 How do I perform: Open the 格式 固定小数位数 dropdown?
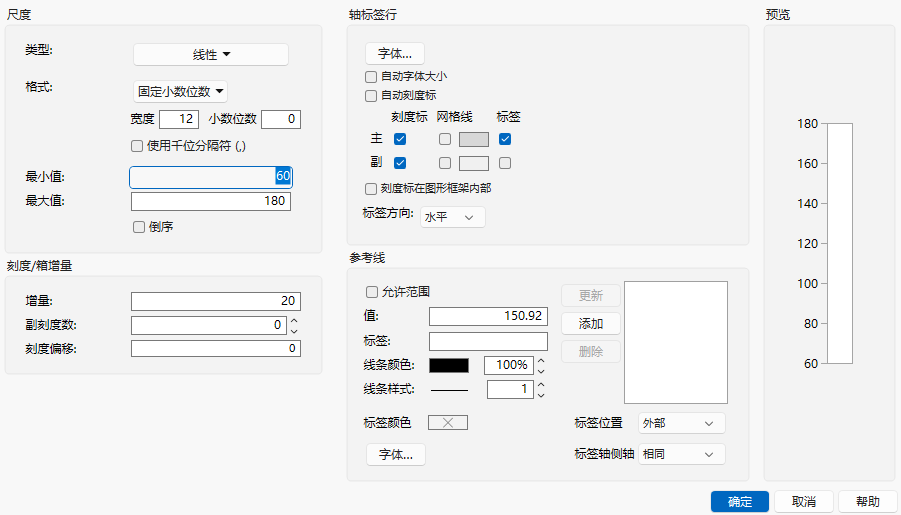tap(180, 91)
